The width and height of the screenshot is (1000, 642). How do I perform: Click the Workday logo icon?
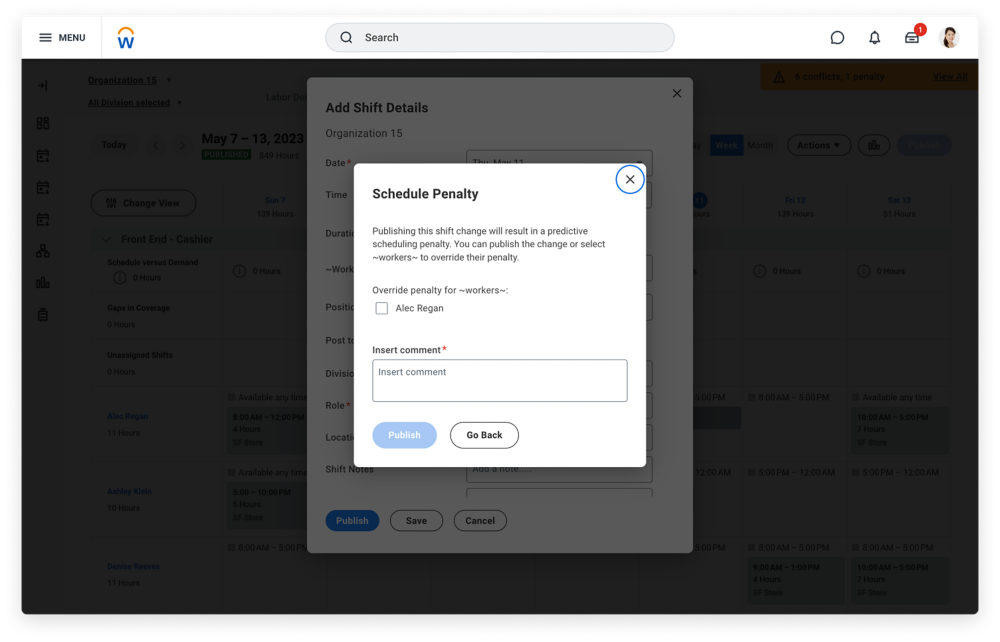(x=126, y=38)
